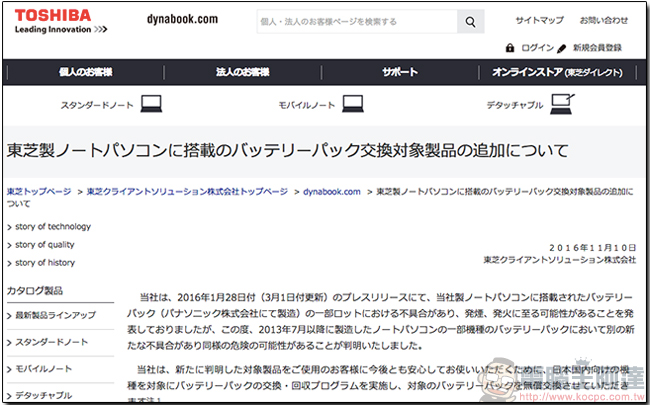The image size is (650, 405).
Task: Follow the dynabook.com breadcrumb link
Action: point(332,192)
